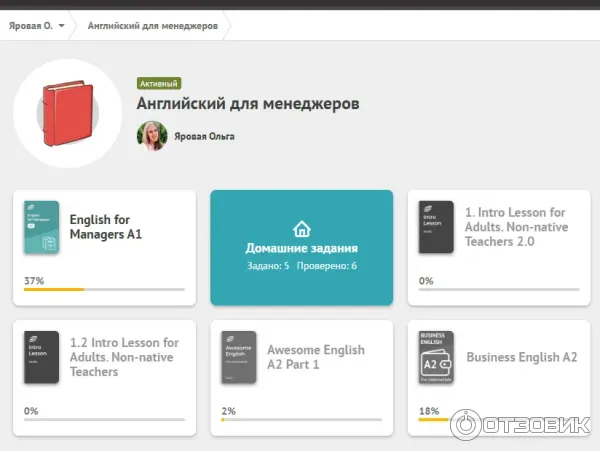Click the 37% progress label
The height and width of the screenshot is (451, 600).
pos(34,281)
